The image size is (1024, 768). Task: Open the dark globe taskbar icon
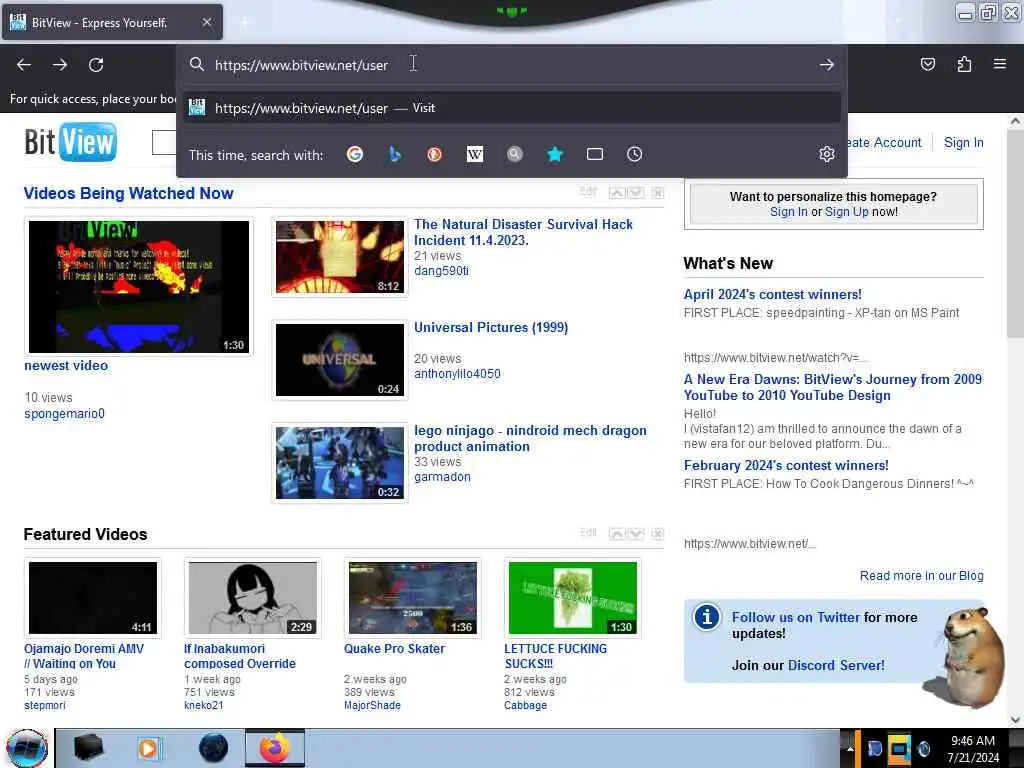tap(213, 748)
